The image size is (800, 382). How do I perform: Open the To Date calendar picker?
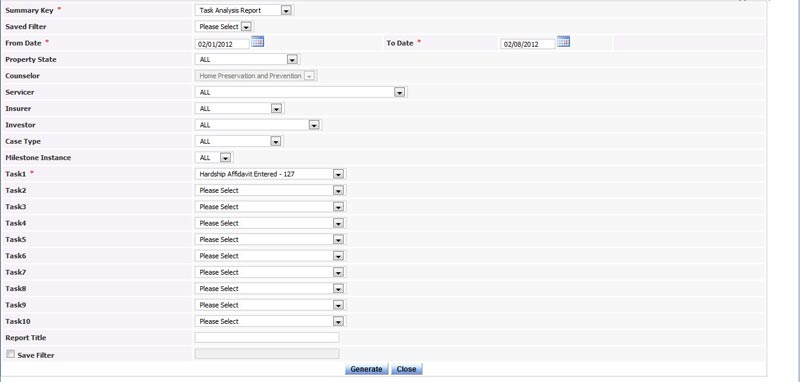point(563,42)
